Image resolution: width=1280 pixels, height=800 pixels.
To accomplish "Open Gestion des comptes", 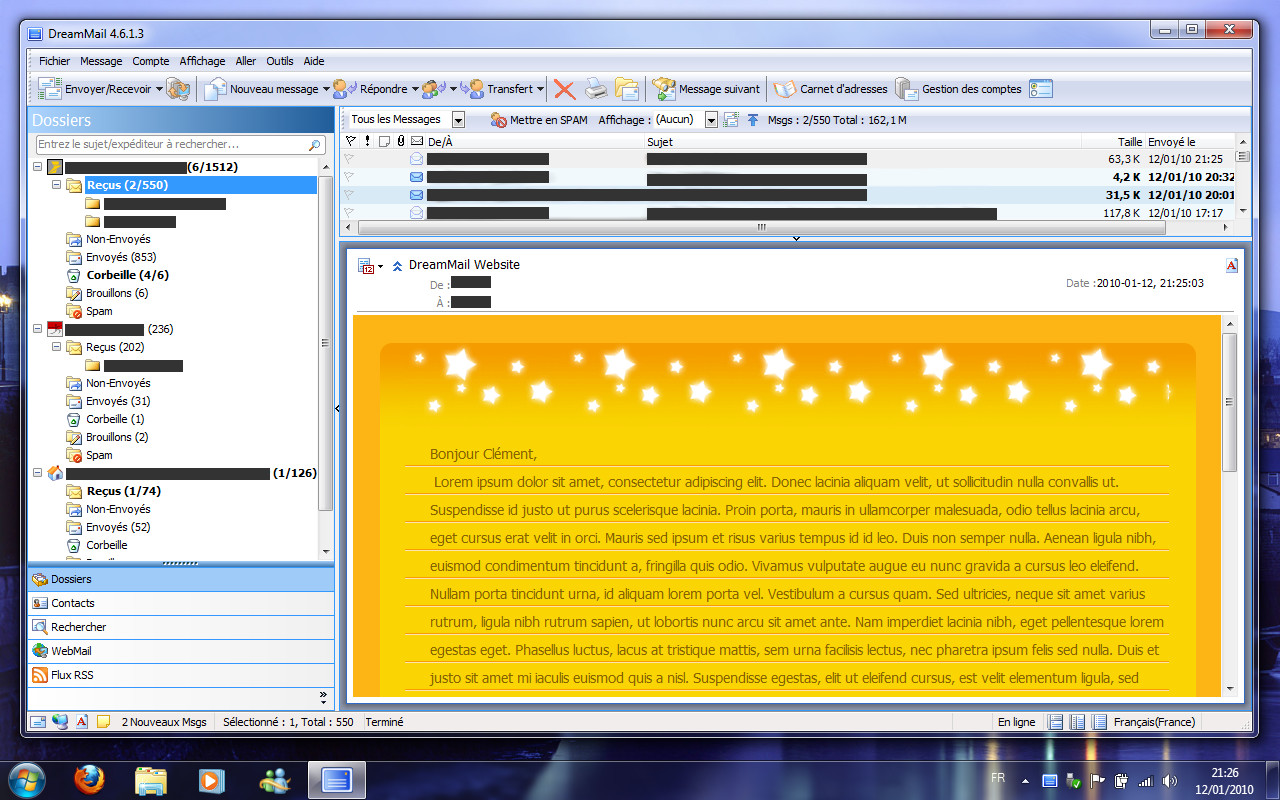I will click(958, 89).
